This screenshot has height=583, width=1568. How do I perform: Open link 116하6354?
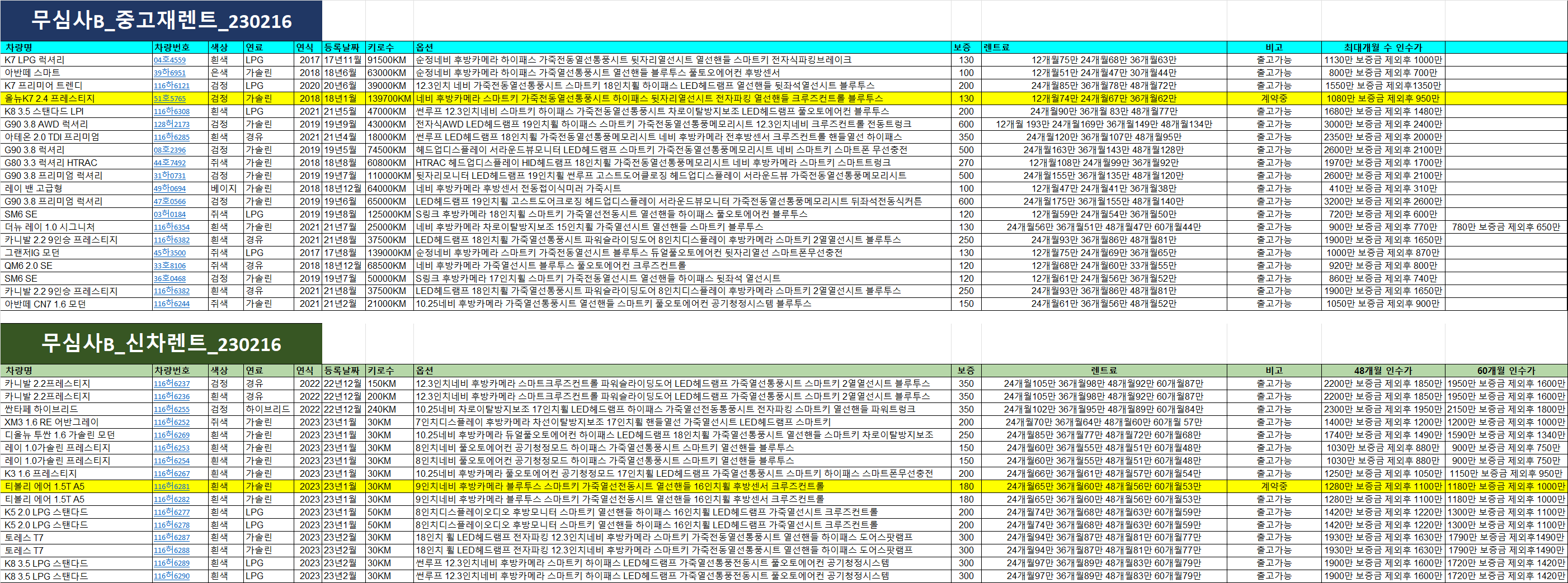click(x=172, y=227)
